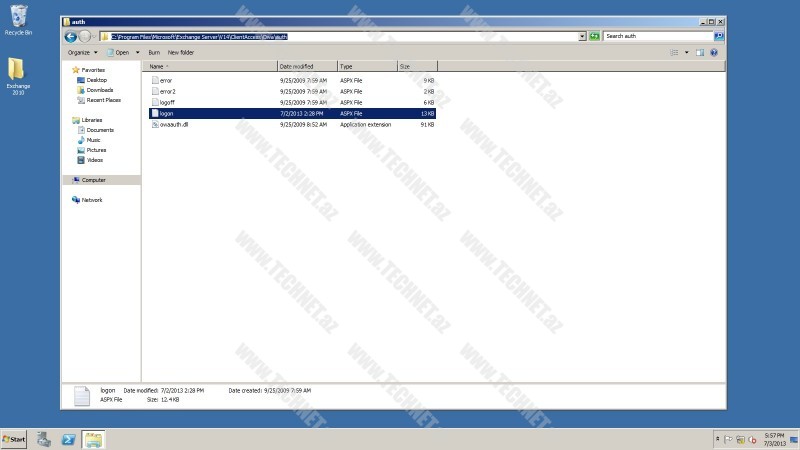
Task: Click the Windows Explorer taskbar button
Action: [93, 439]
